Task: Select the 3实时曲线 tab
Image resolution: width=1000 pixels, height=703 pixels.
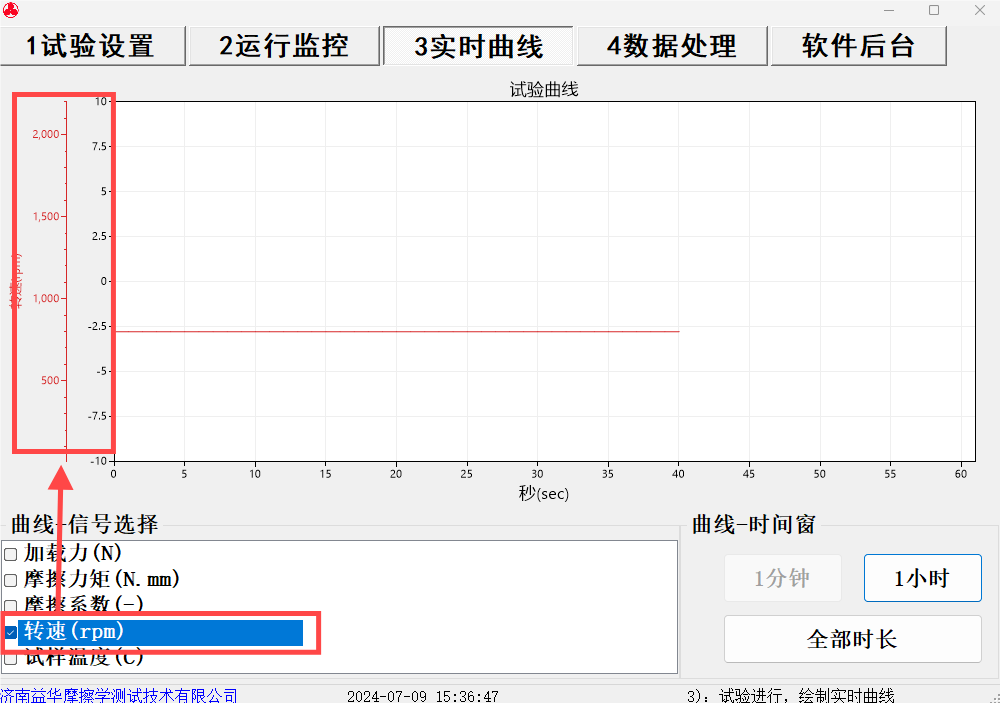Action: click(x=478, y=46)
